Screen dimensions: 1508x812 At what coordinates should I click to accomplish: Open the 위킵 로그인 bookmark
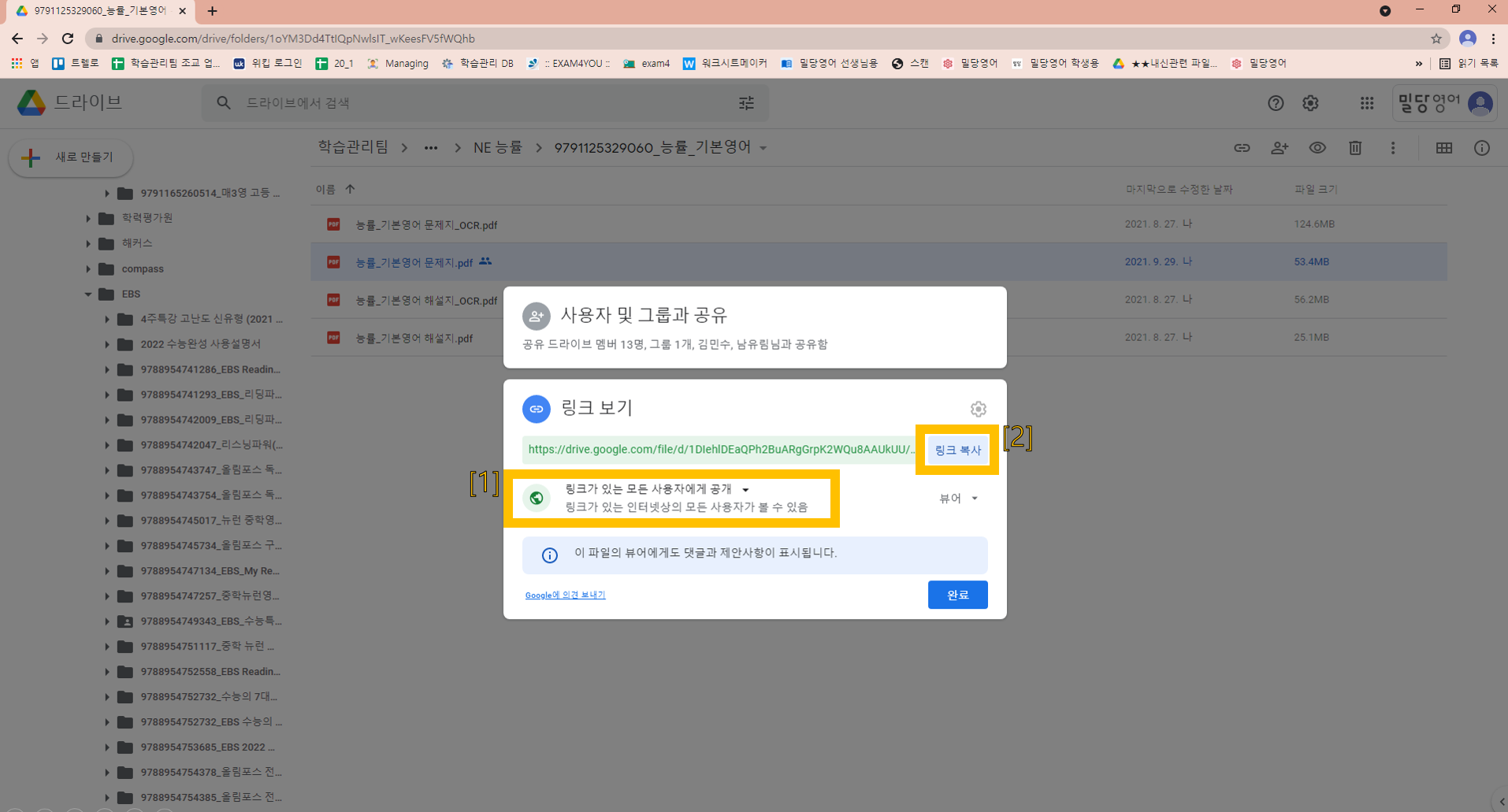[268, 64]
